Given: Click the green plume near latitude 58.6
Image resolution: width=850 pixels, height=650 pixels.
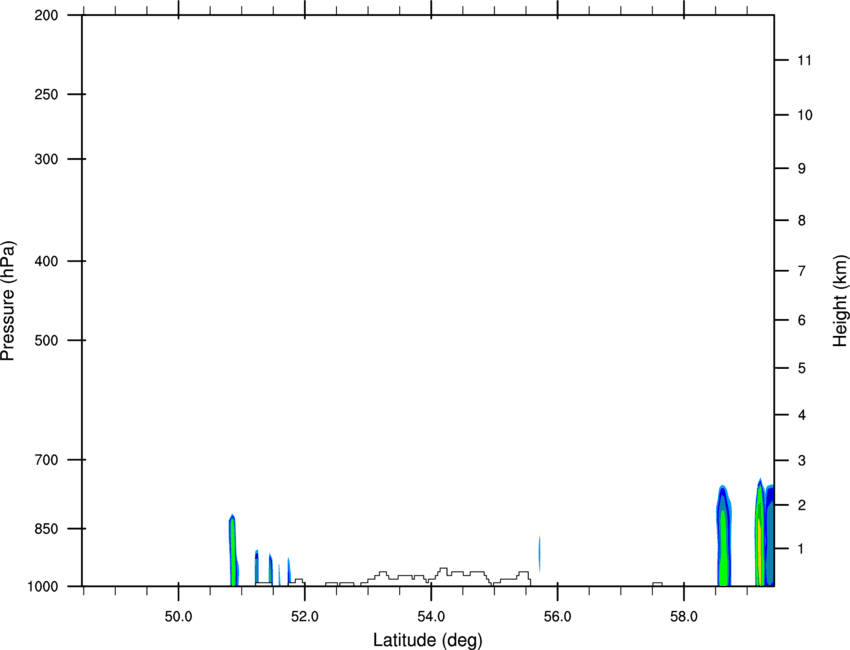Looking at the screenshot, I should pos(723,548).
